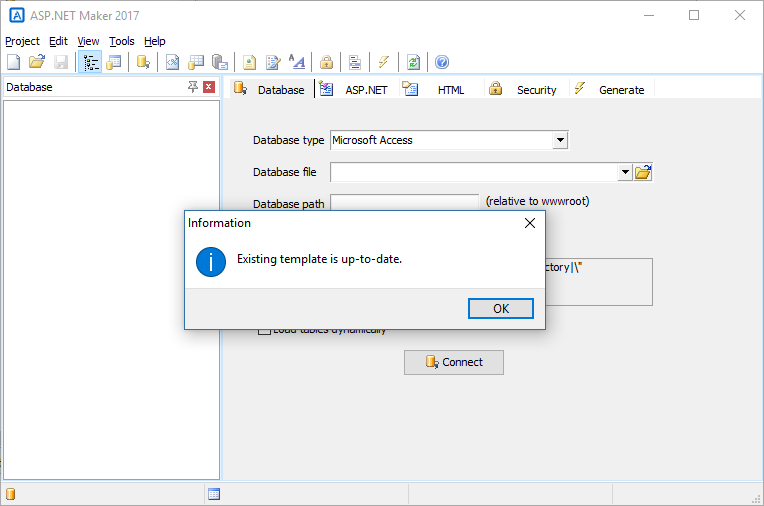Click the lightning bolt Generate toolbar icon
The height and width of the screenshot is (506, 764).
(384, 62)
